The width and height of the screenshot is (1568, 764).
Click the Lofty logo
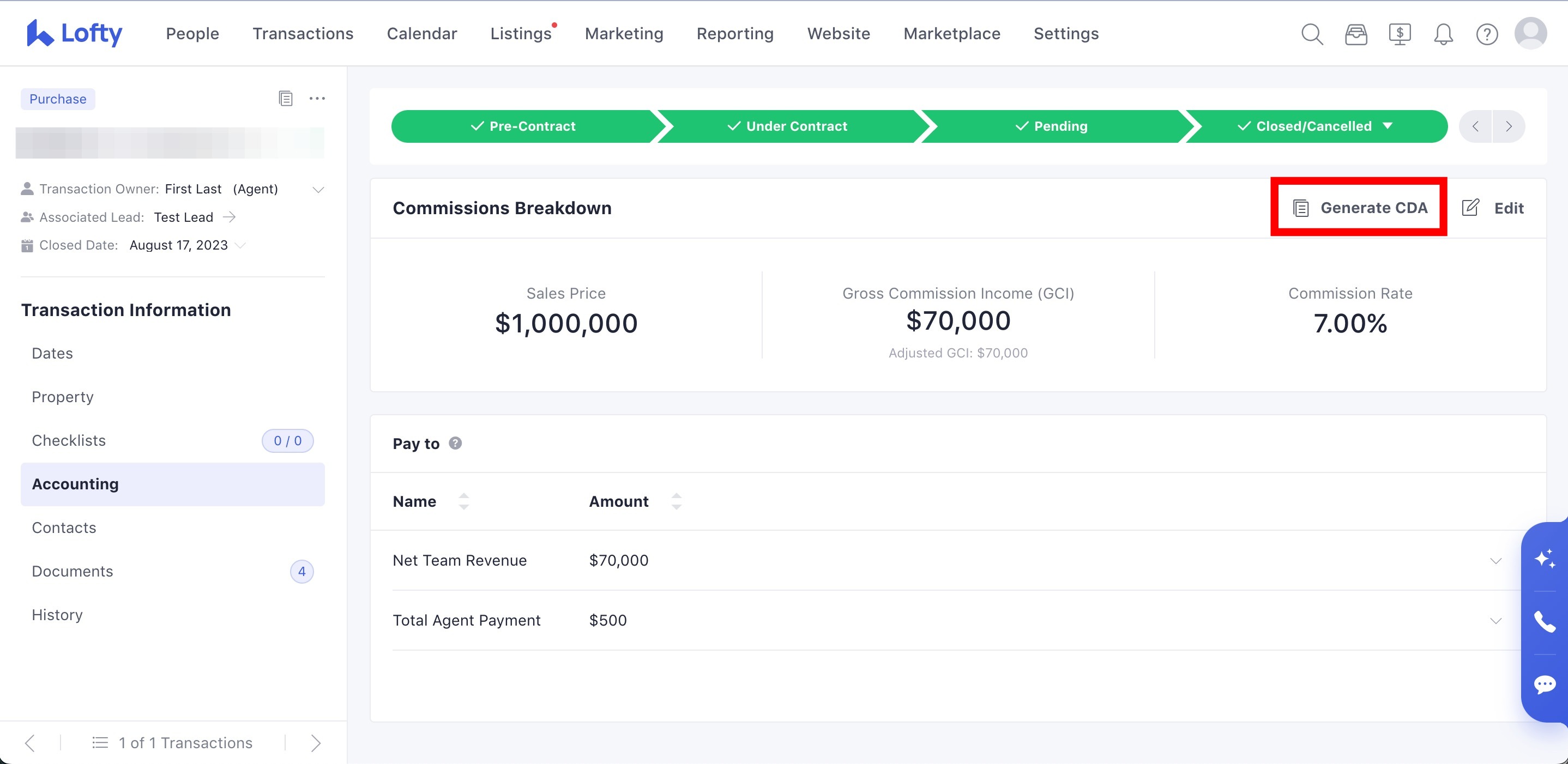tap(74, 33)
